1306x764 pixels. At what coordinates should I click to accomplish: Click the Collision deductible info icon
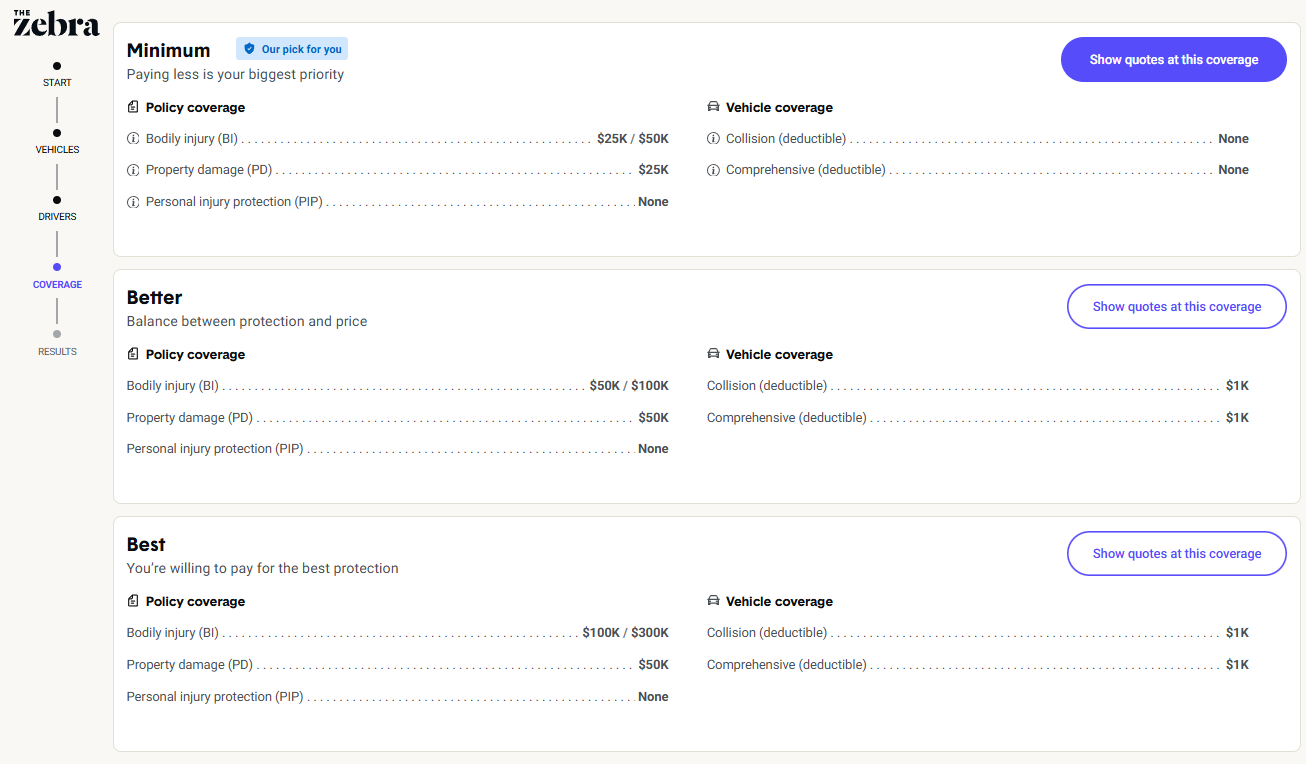713,138
